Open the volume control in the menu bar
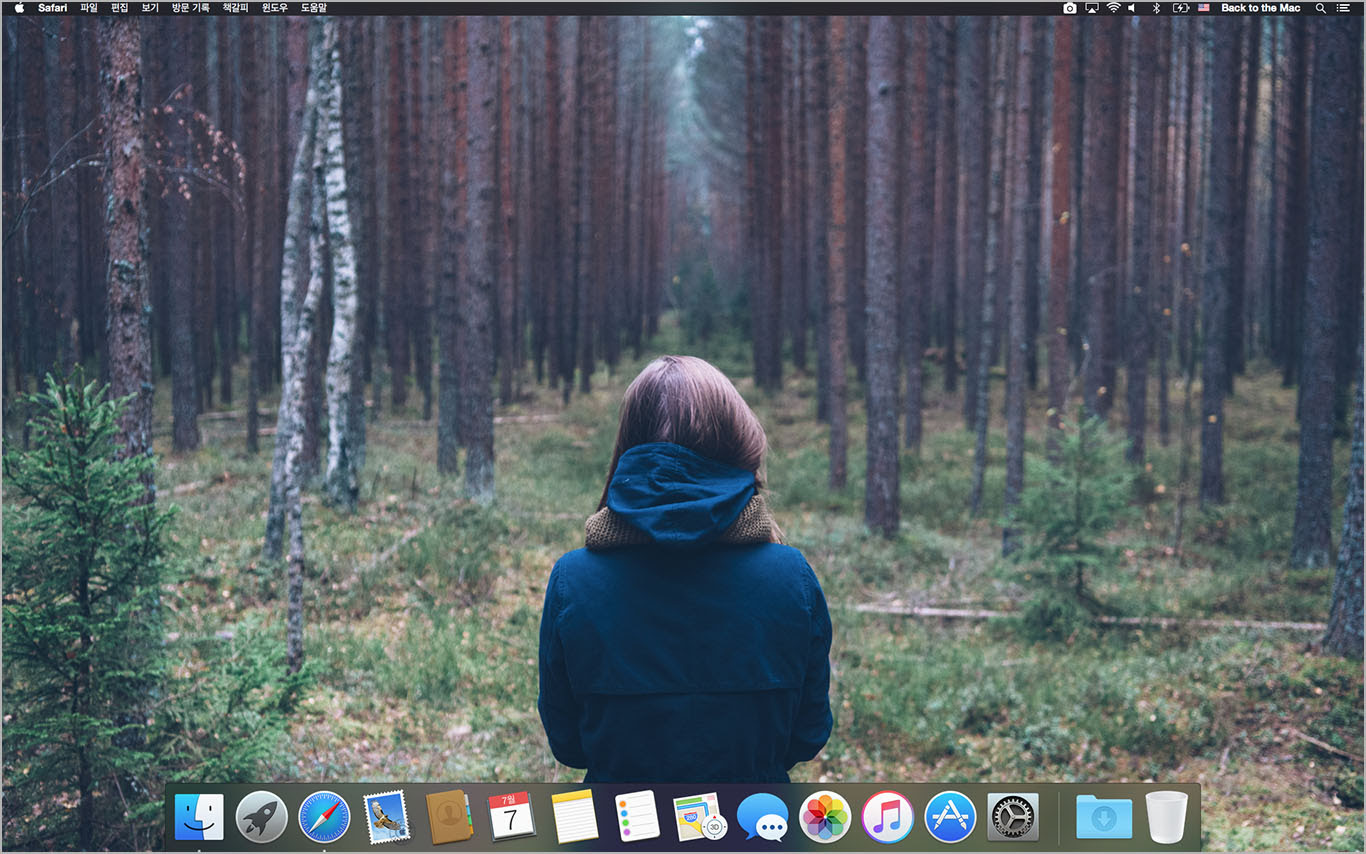 (x=1133, y=8)
